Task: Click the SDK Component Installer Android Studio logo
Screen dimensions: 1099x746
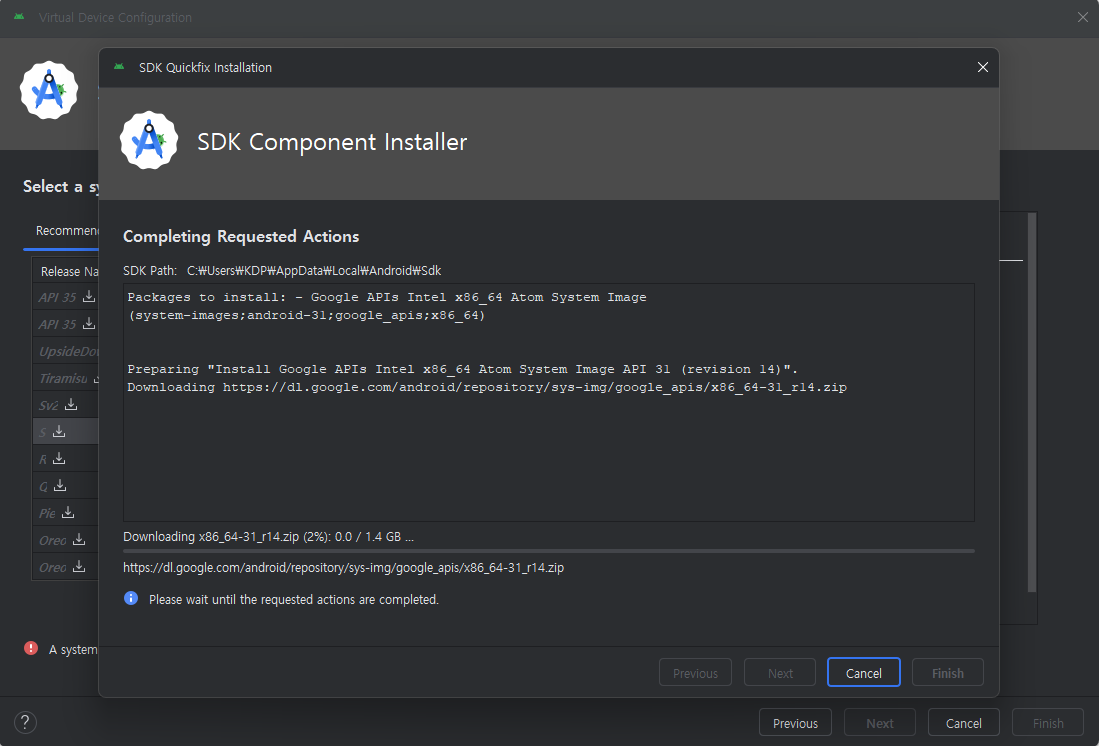Action: coord(149,140)
